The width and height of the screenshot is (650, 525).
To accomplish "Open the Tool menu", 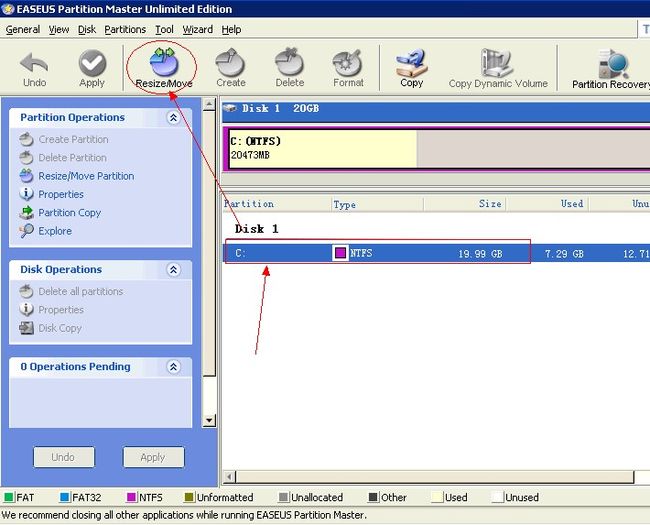I will (164, 29).
